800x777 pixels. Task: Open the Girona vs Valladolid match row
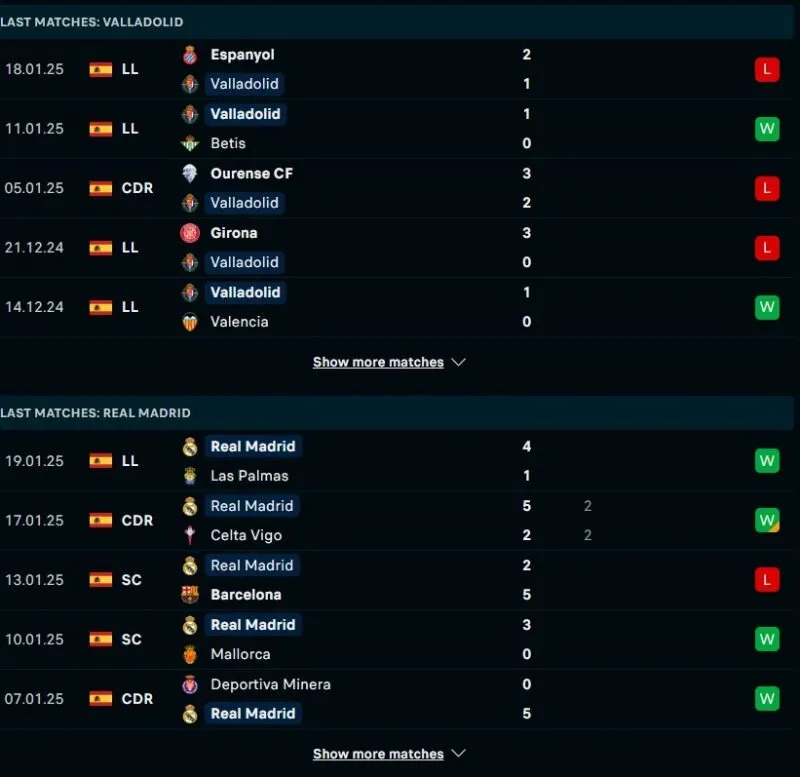pyautogui.click(x=400, y=248)
